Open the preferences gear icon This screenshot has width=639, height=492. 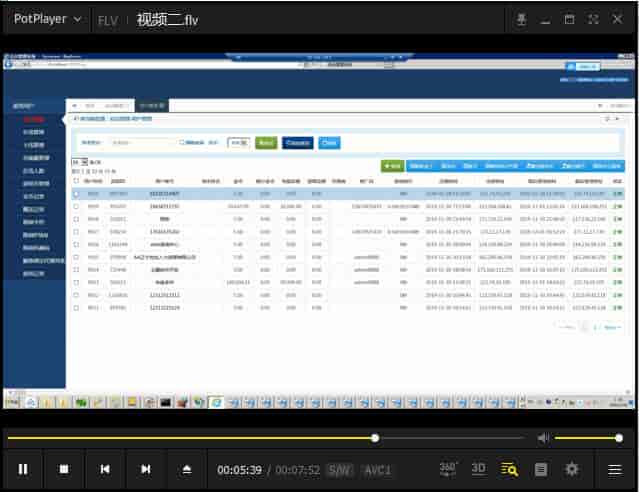572,469
